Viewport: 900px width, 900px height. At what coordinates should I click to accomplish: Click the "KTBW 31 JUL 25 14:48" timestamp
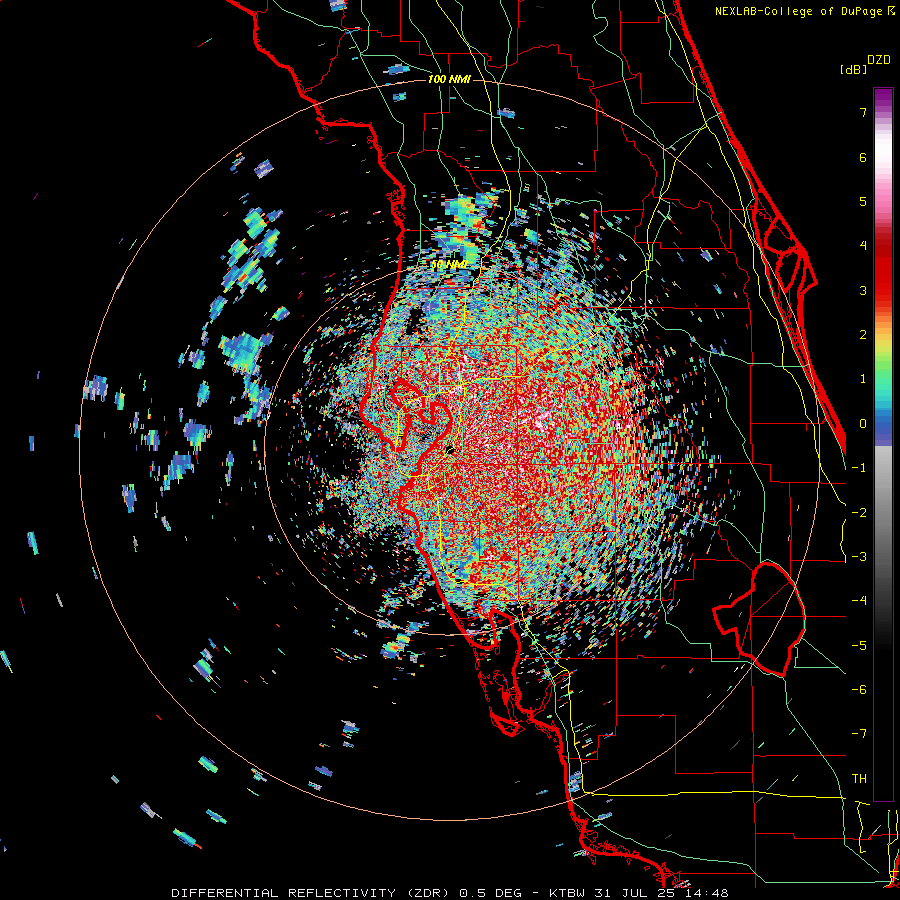pos(639,893)
